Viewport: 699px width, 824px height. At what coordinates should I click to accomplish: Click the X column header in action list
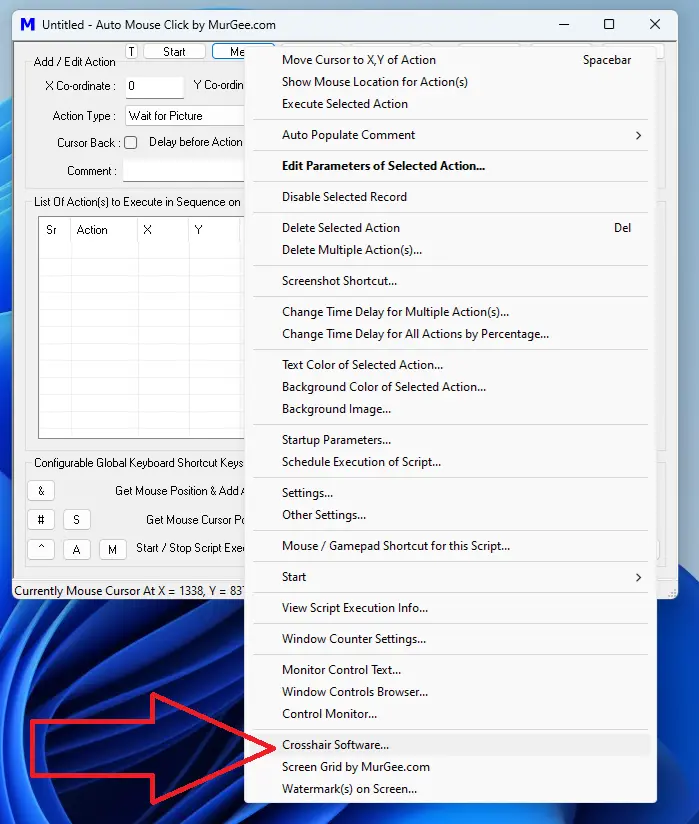click(163, 230)
